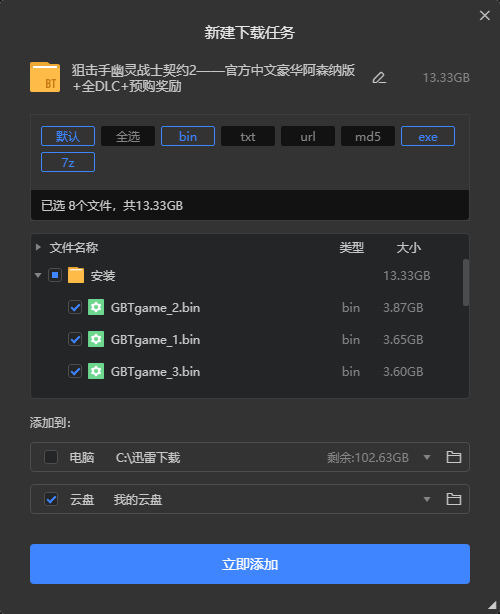Browse folder for the 云盘 destination
Screen dimensions: 500x614
click(454, 499)
